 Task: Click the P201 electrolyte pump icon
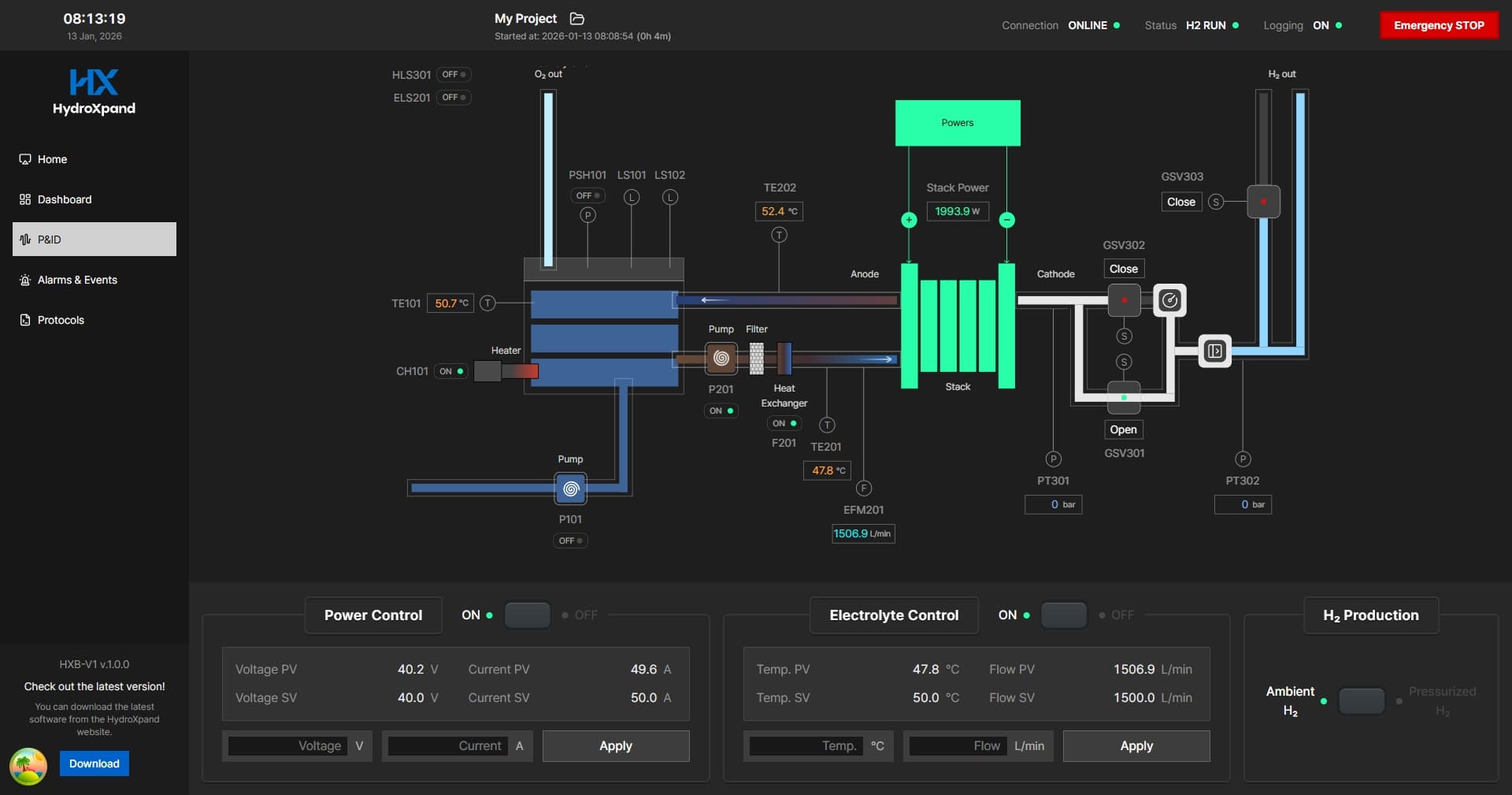click(x=721, y=358)
